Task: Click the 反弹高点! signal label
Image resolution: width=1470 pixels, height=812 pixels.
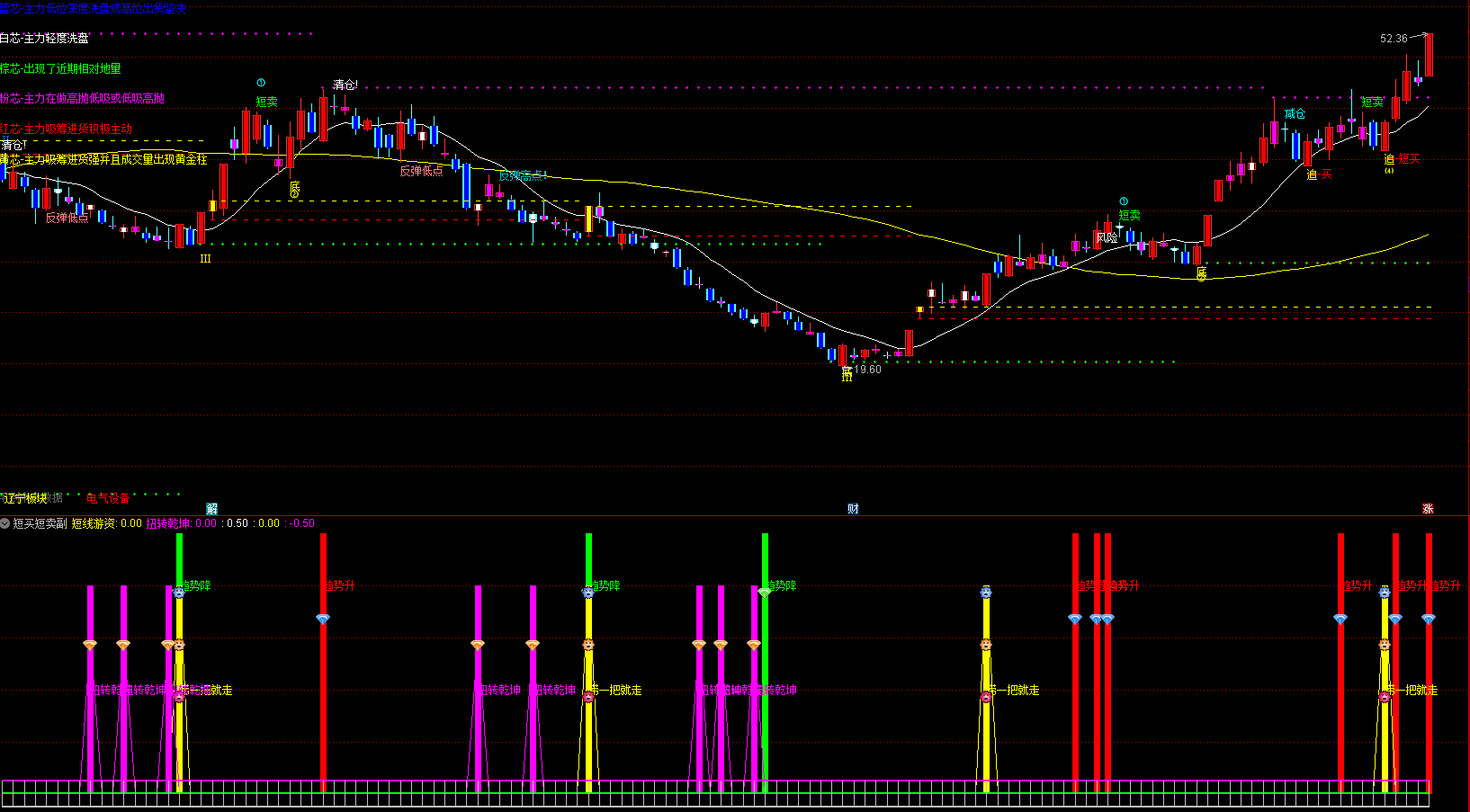Action: coord(523,176)
